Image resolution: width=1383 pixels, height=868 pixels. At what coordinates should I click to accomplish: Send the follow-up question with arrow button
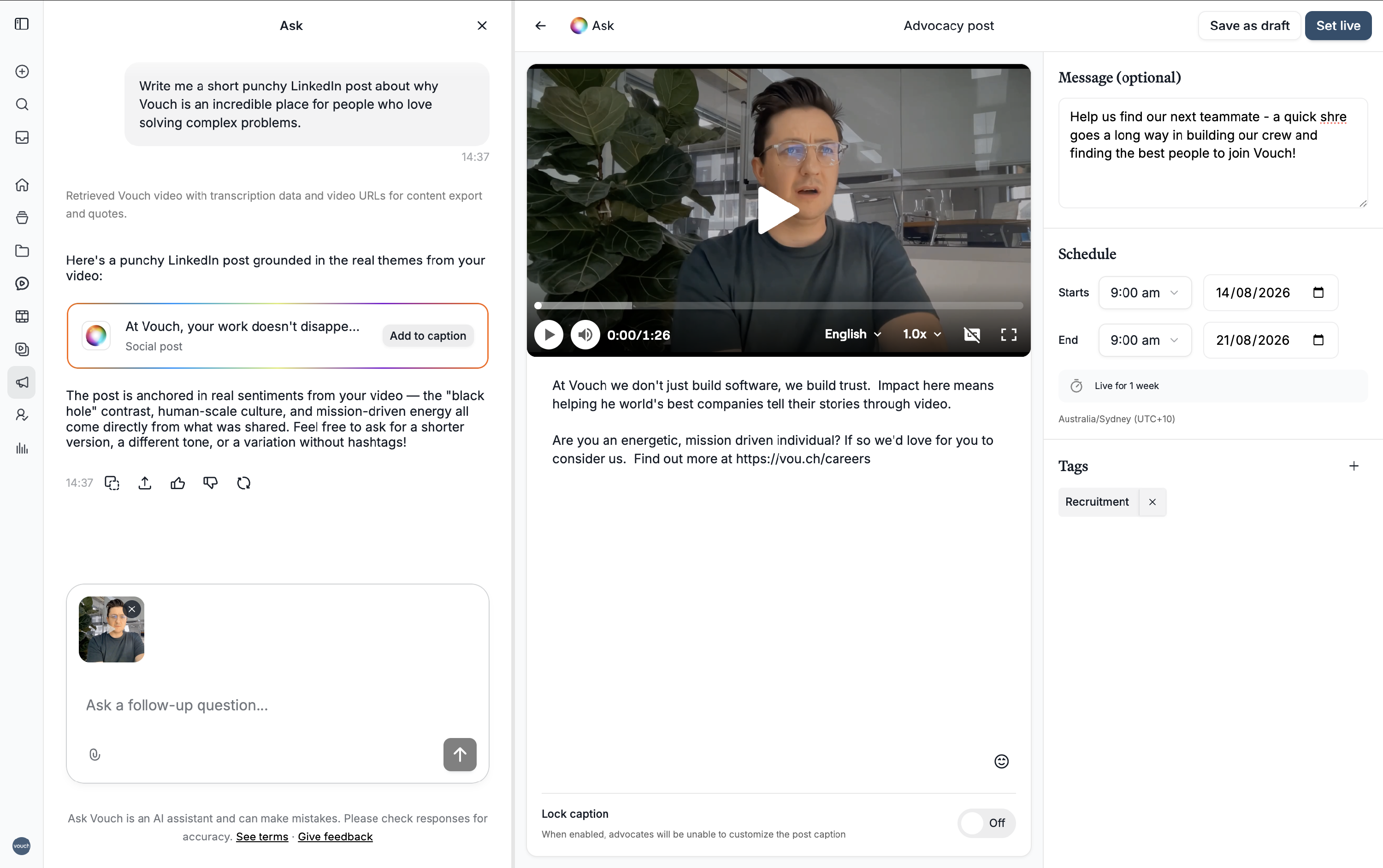[x=460, y=754]
